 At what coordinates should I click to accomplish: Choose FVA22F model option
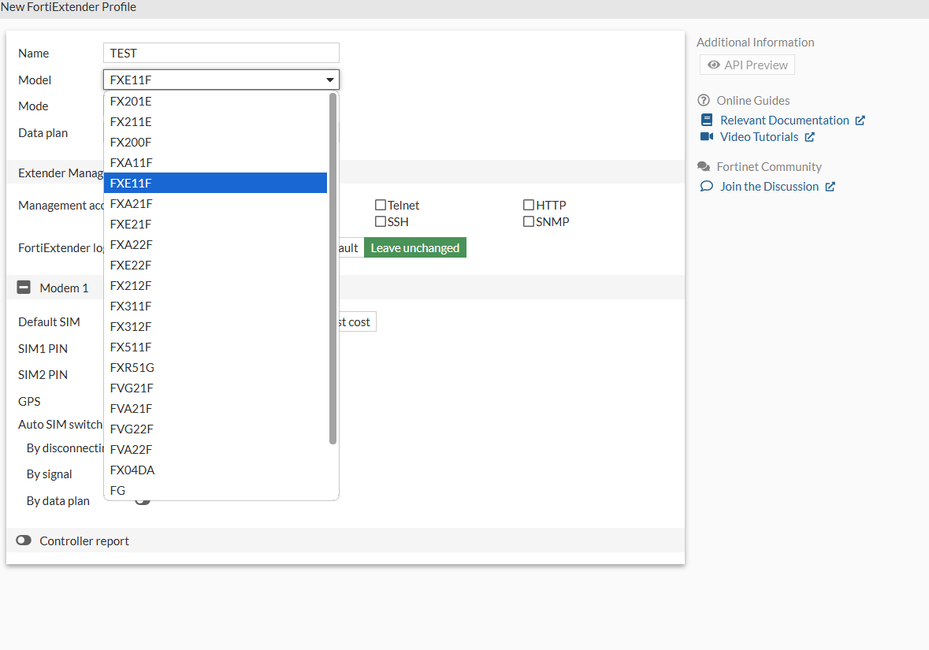coord(215,449)
